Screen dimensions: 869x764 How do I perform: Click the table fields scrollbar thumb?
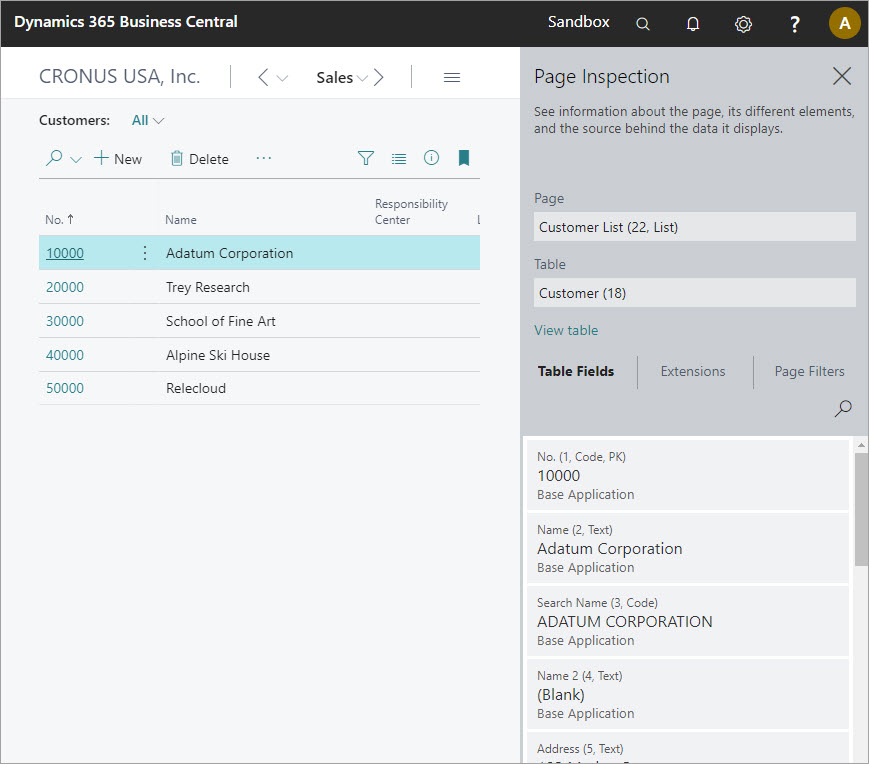861,509
